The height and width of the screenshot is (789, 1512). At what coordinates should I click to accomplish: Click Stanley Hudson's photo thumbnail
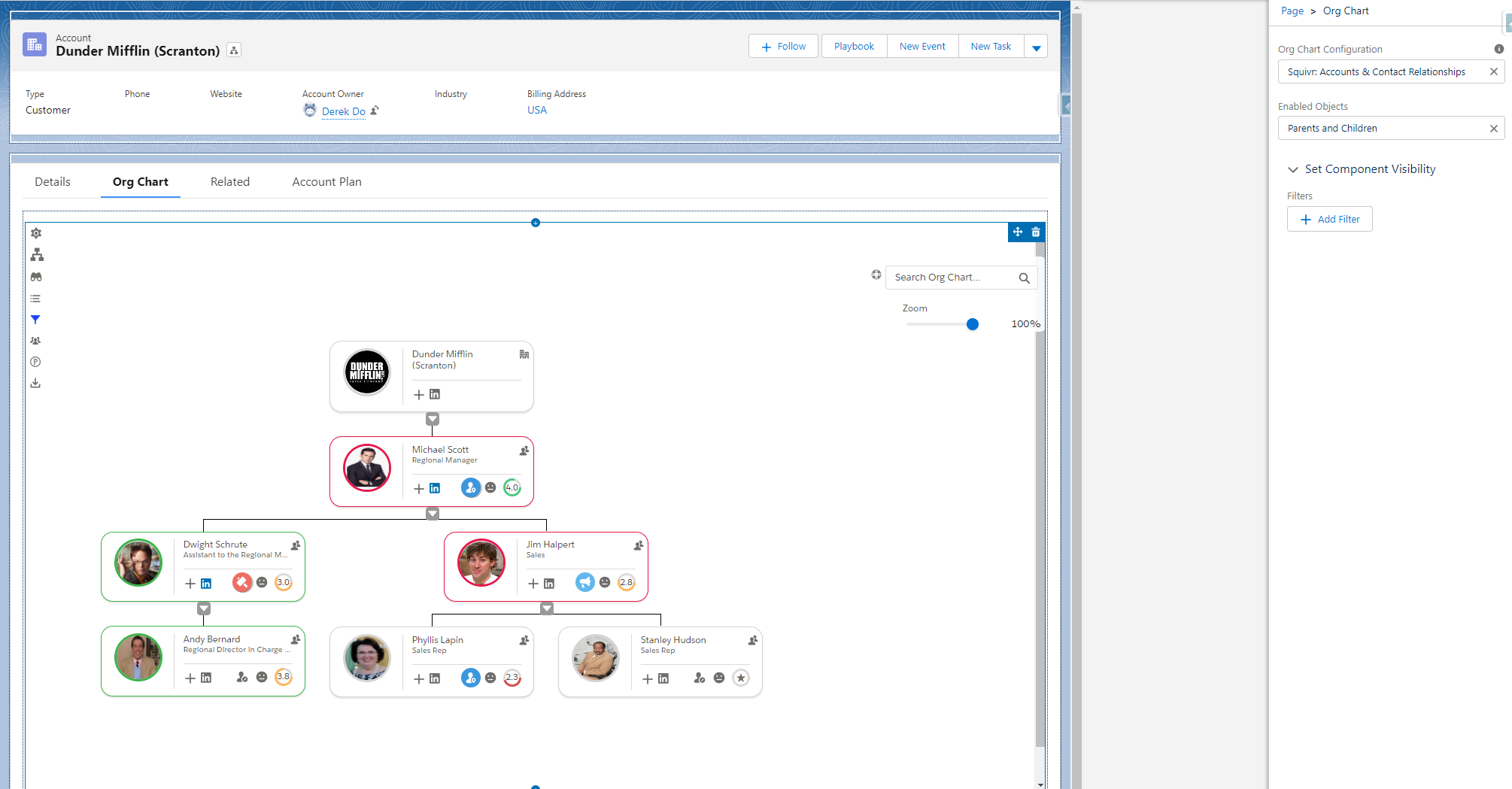click(596, 657)
